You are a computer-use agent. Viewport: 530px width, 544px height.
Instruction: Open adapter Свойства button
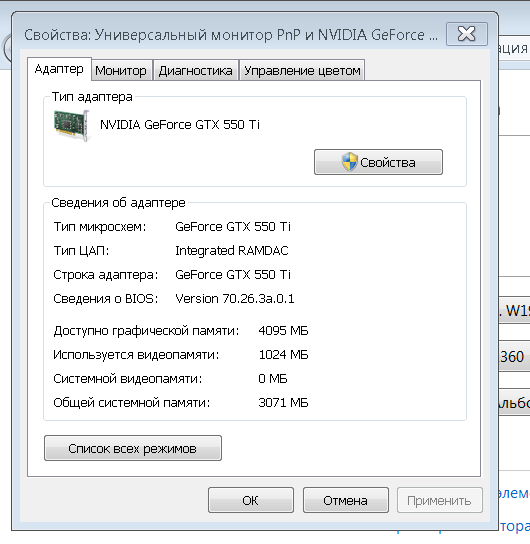tap(378, 162)
